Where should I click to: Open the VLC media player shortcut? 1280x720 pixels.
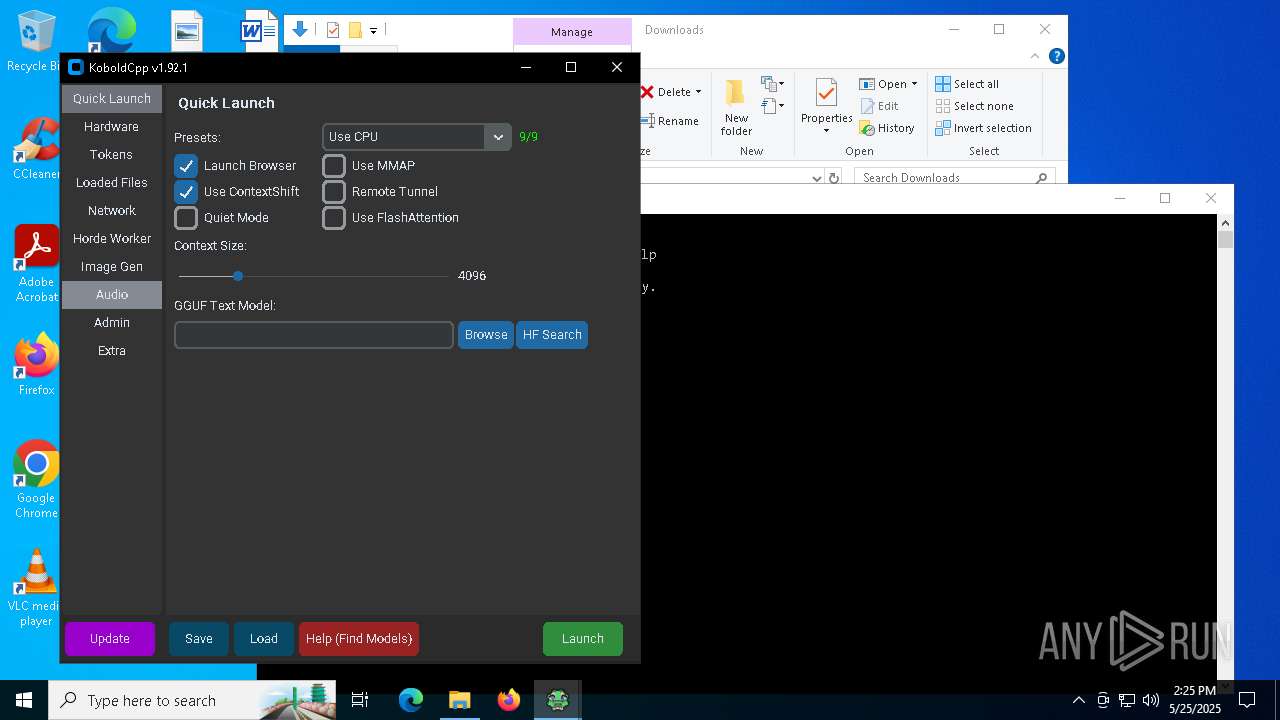36,588
